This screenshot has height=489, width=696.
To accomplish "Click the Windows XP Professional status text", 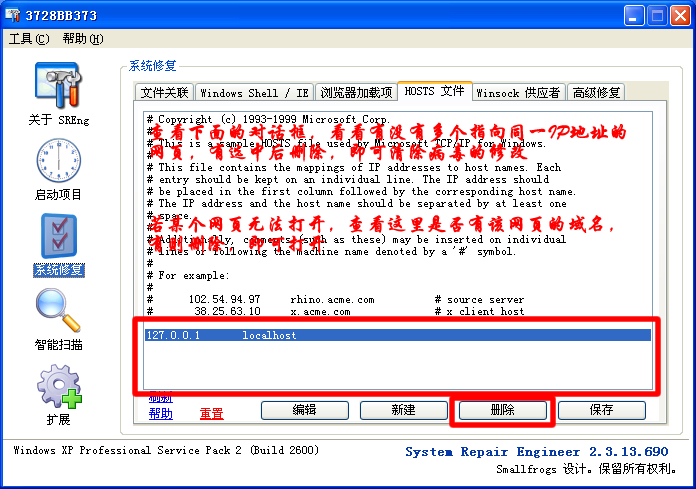I will tap(166, 450).
